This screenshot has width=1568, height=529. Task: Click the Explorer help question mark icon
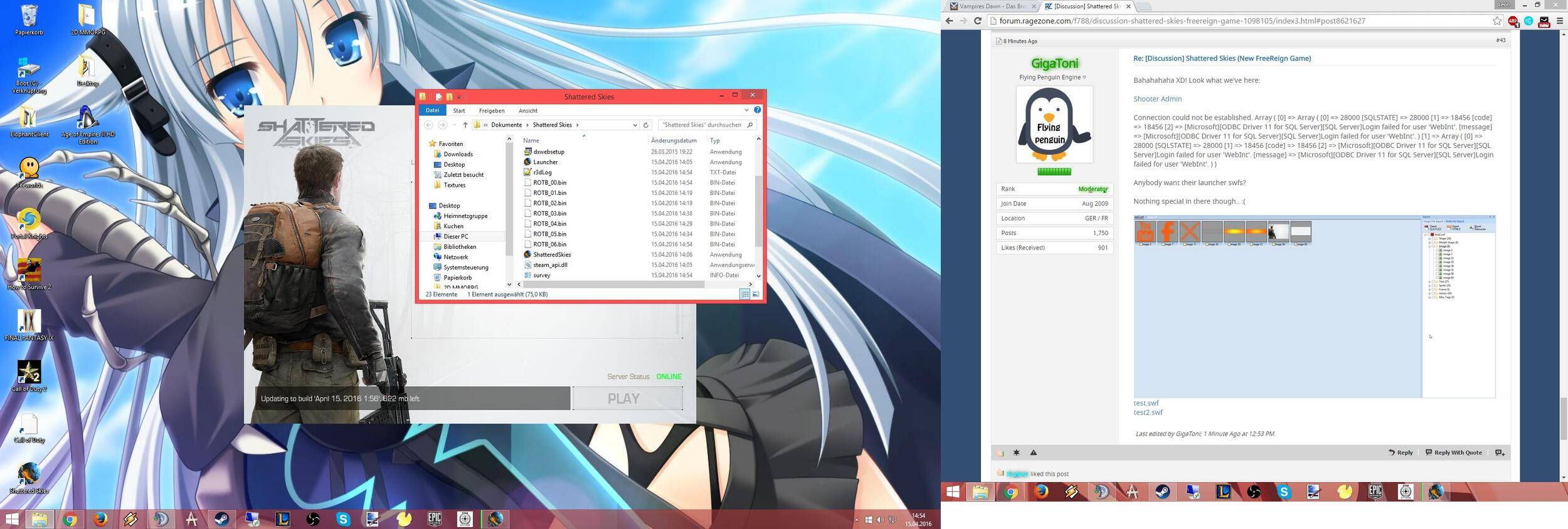click(x=757, y=110)
